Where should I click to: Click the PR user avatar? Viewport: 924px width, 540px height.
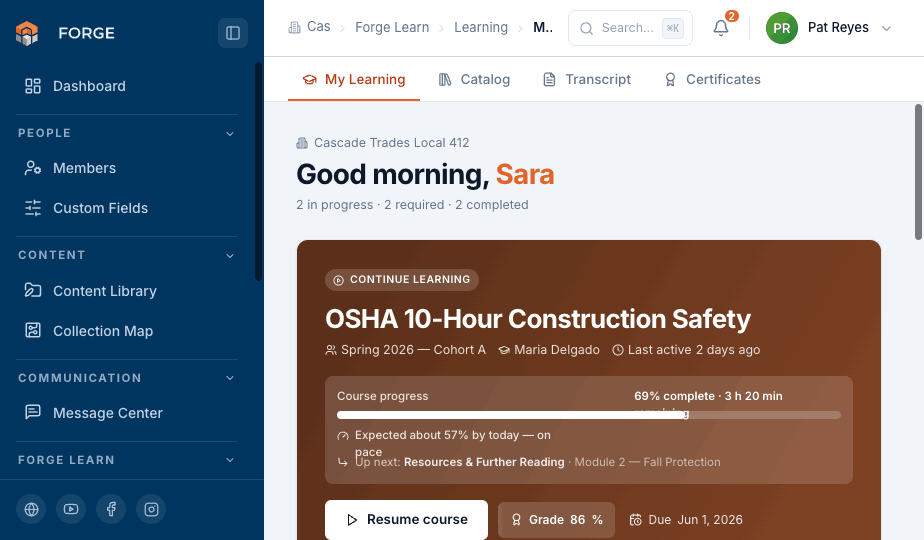click(x=781, y=28)
